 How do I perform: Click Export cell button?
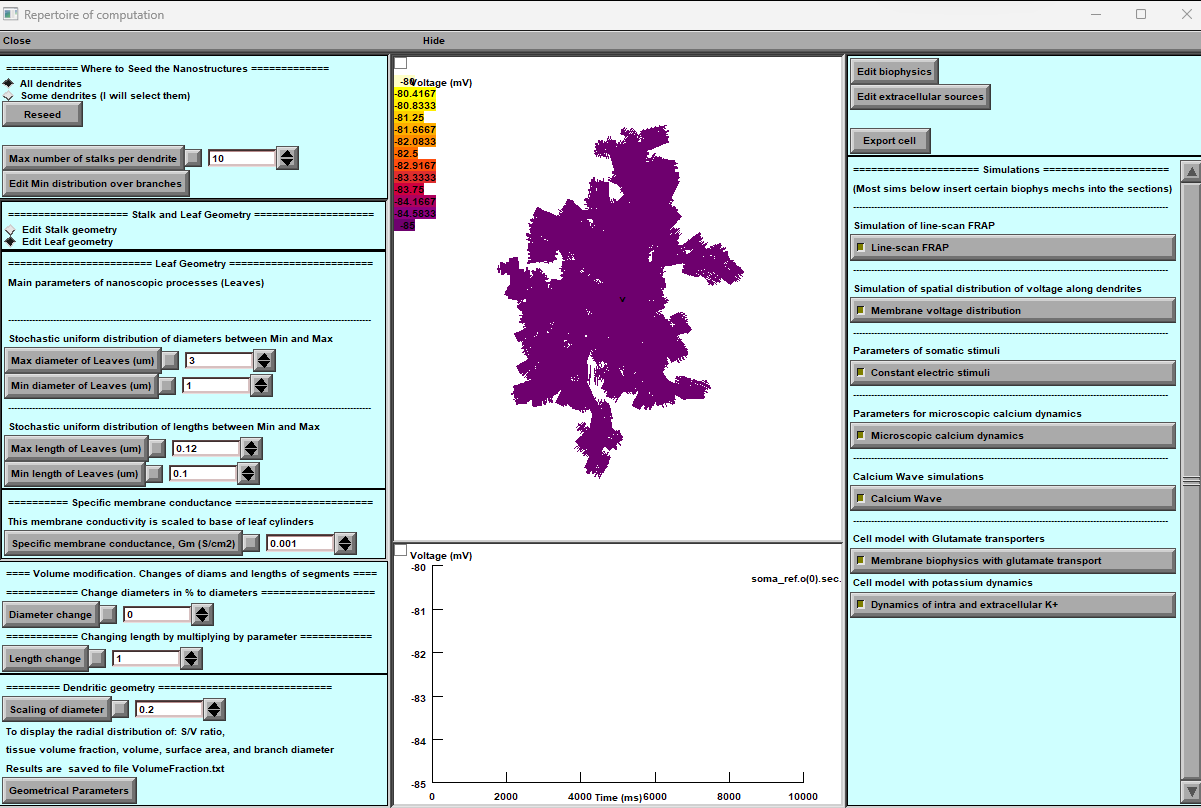point(889,141)
